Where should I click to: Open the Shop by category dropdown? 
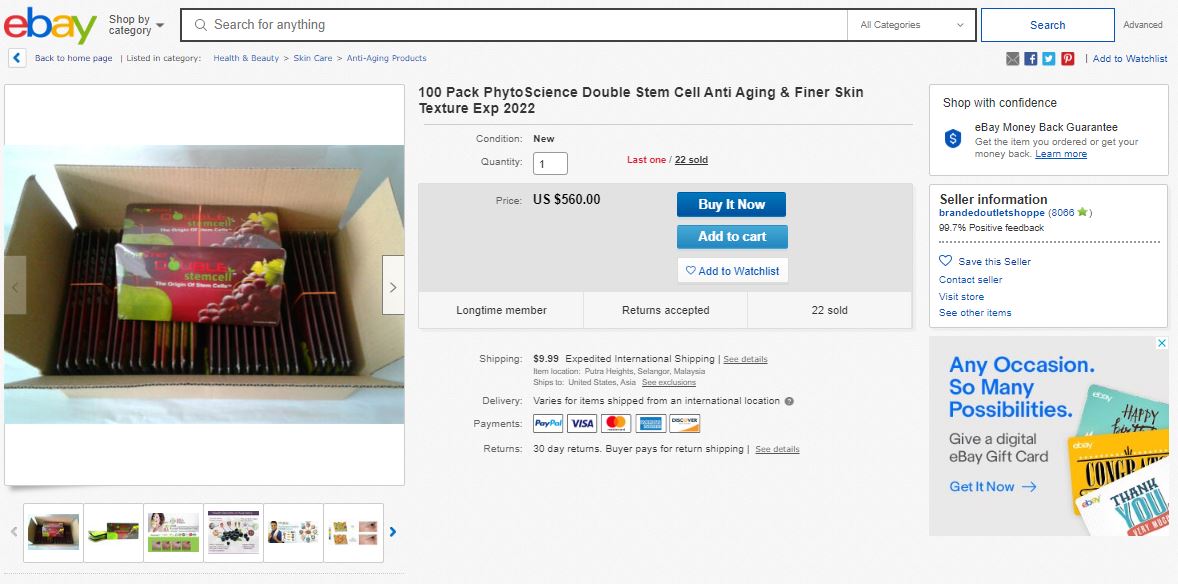(x=136, y=25)
